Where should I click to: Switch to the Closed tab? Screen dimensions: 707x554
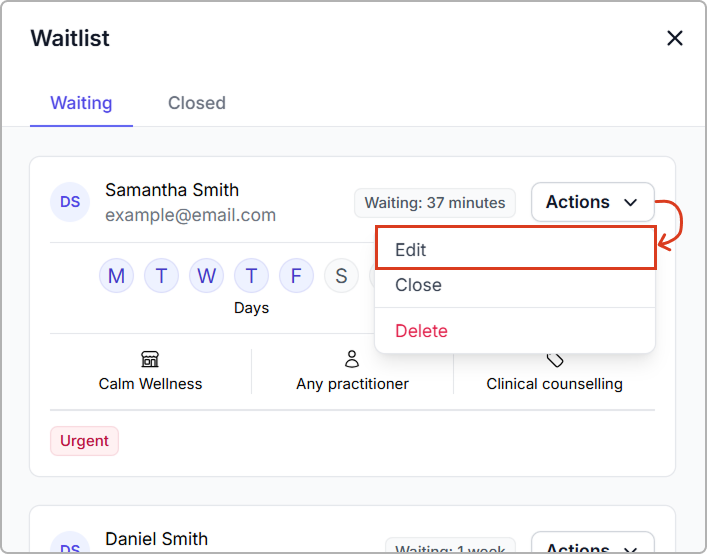[x=197, y=103]
